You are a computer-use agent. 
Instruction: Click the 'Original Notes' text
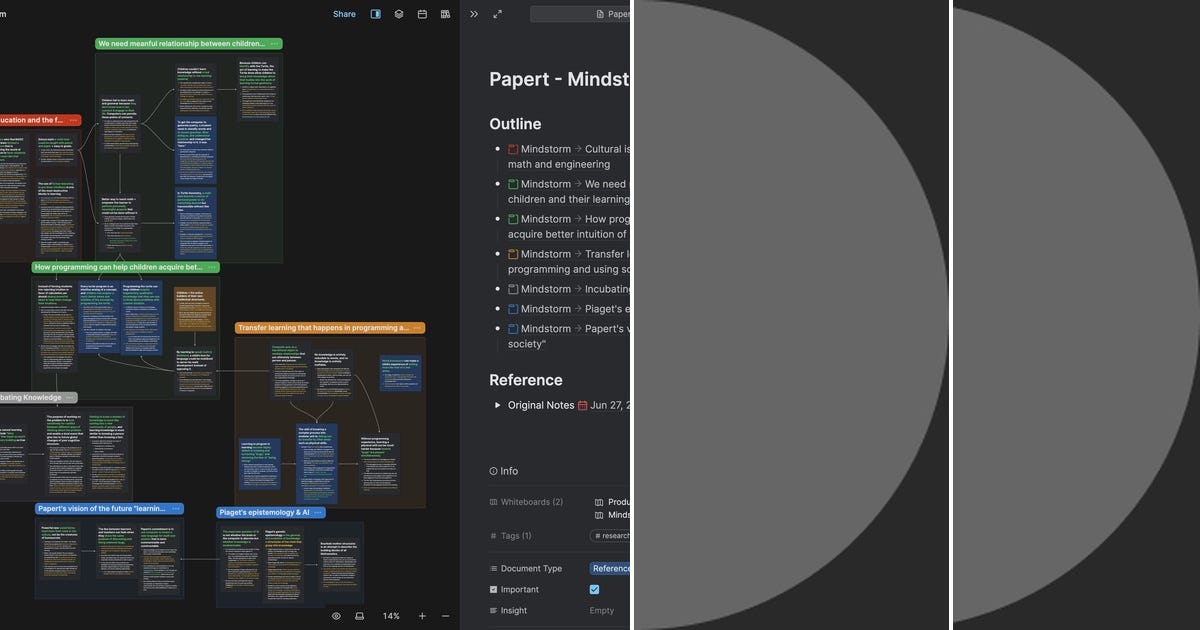point(541,405)
